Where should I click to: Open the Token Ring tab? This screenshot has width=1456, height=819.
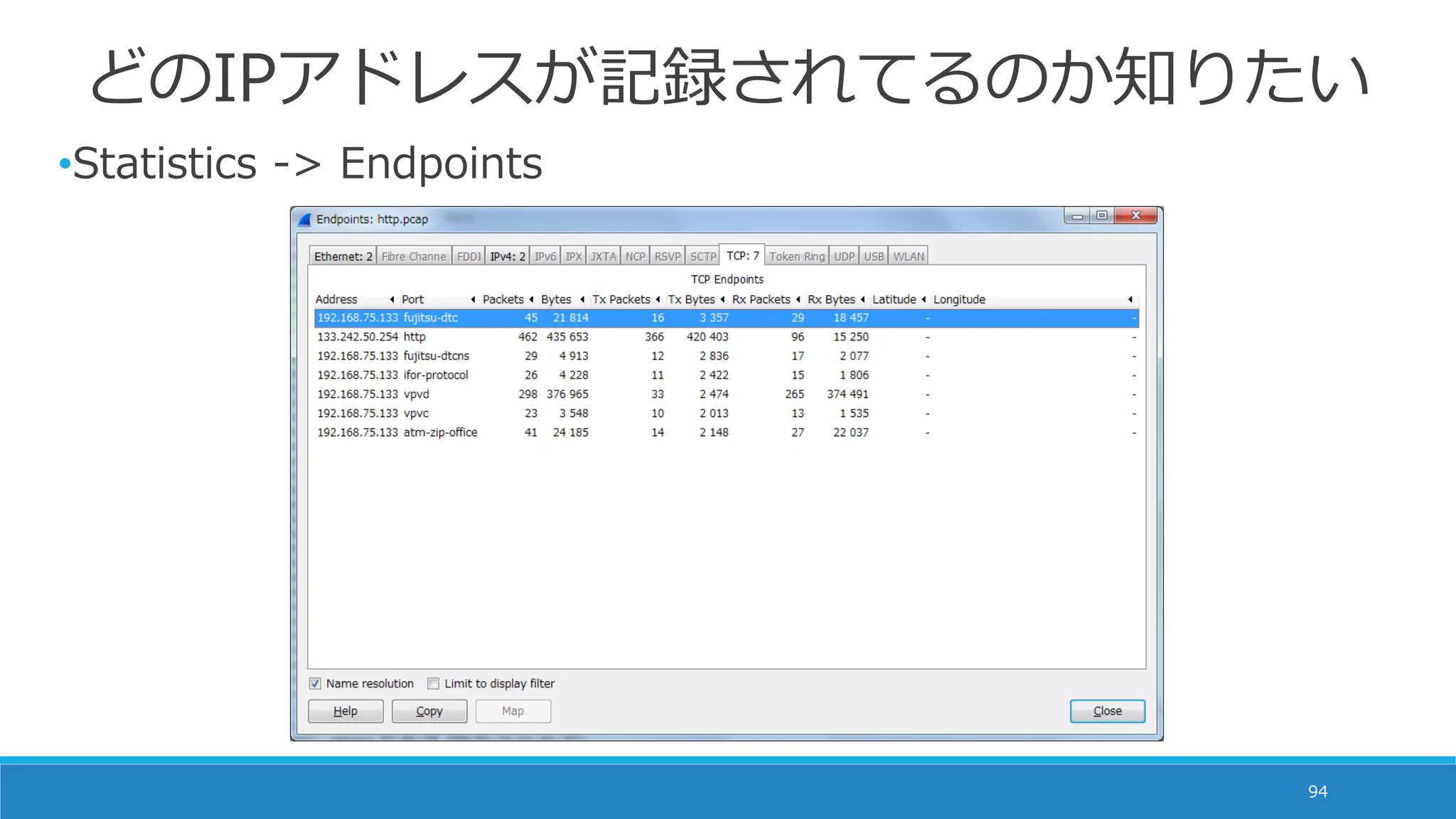tap(797, 257)
